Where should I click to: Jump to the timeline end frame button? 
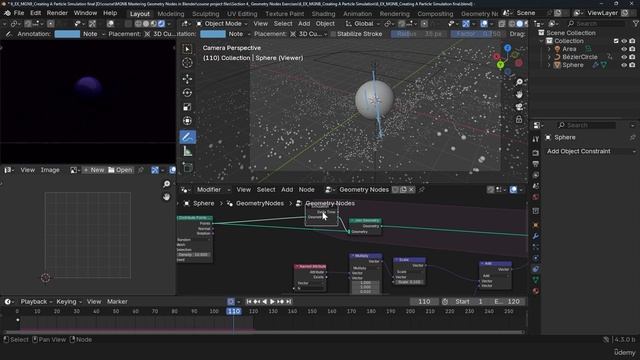coord(289,302)
